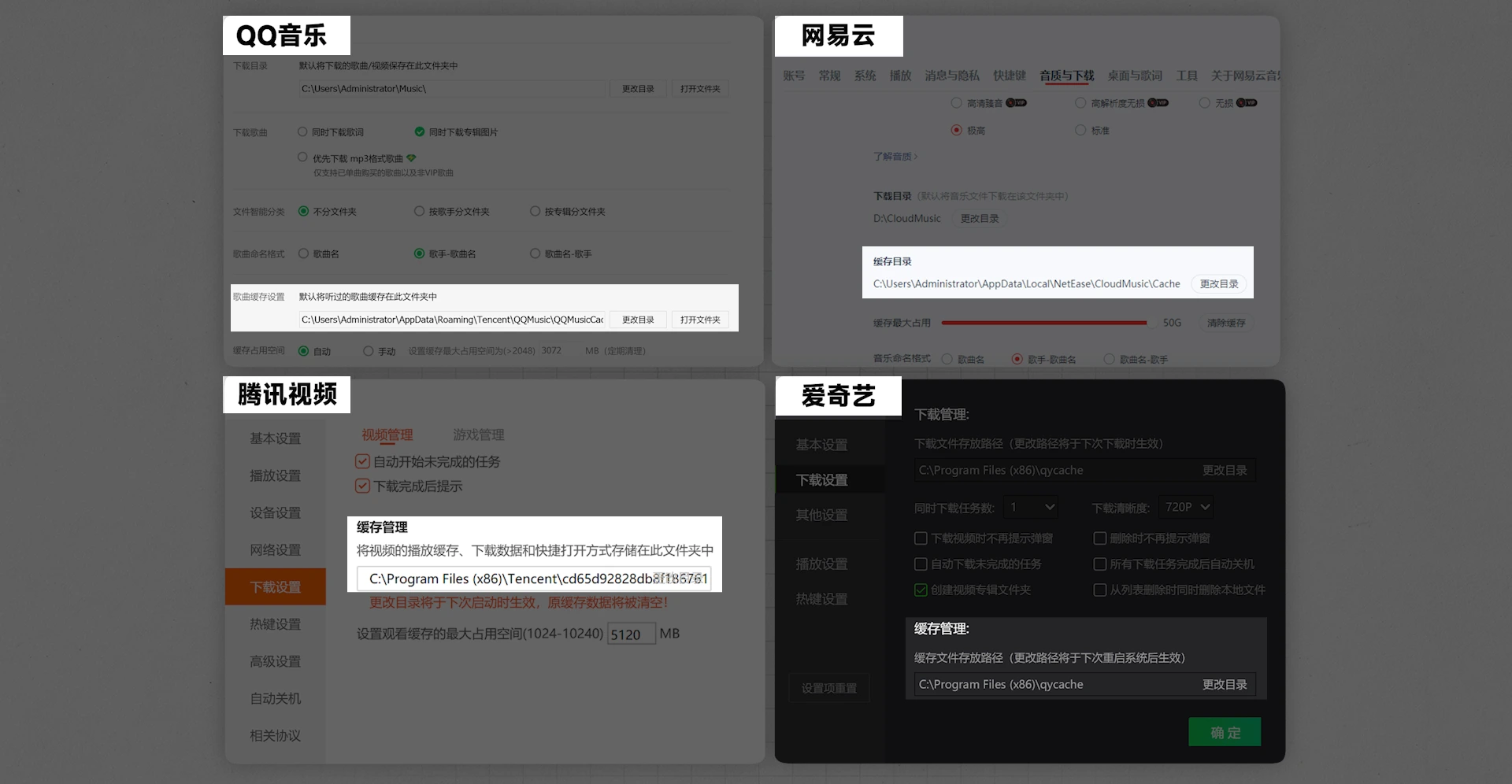
Task: Select 标准 quality in 网易云
Action: 1080,130
